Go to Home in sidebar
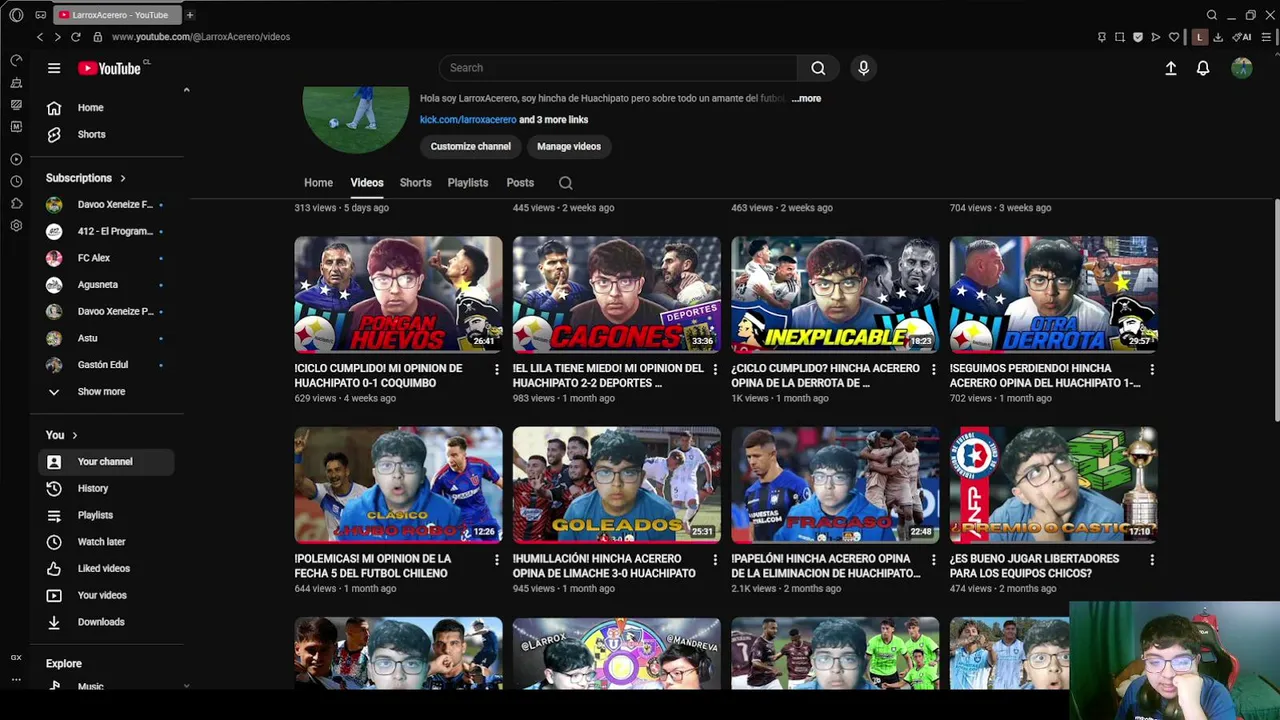 (x=106, y=108)
